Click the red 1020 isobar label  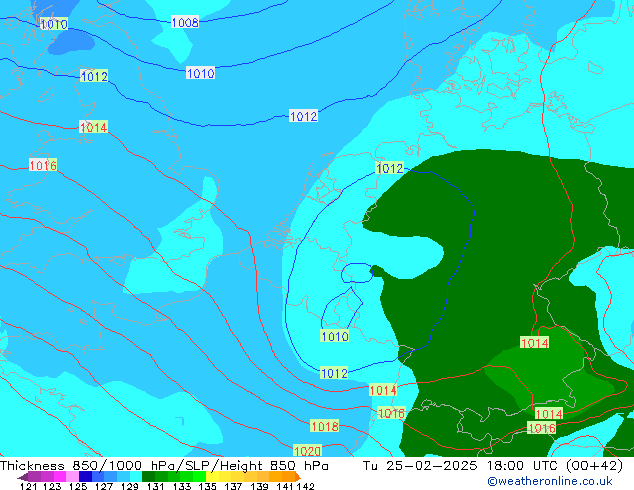308,451
